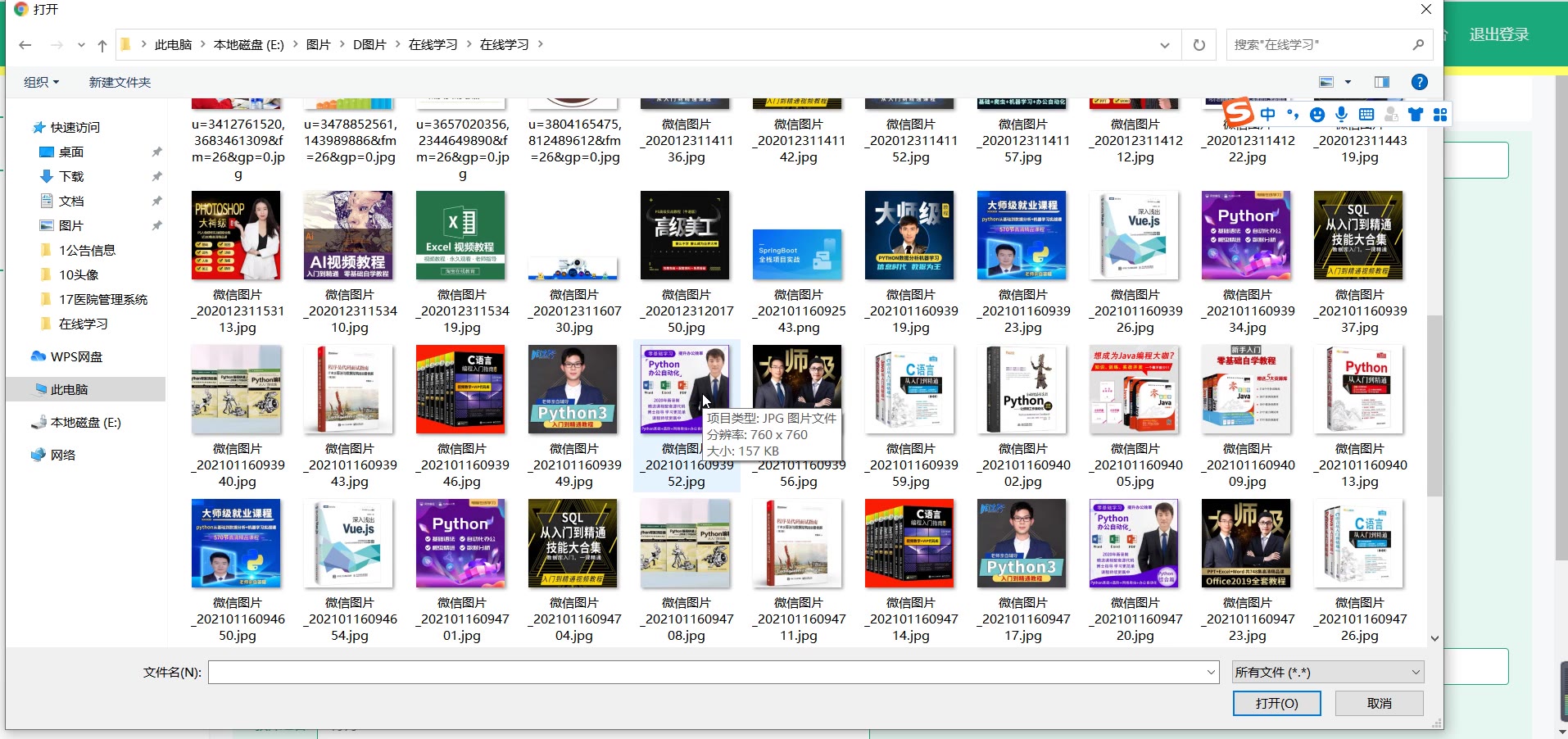
Task: Change view layout icon
Action: [1326, 82]
